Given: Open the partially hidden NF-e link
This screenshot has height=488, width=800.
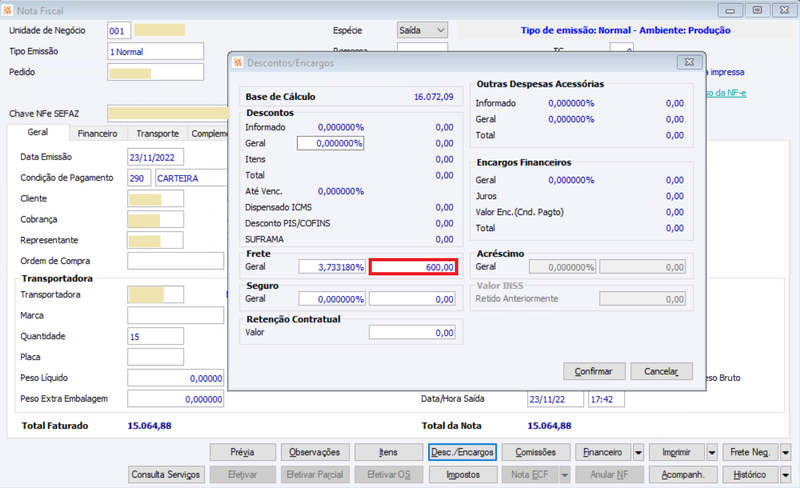Looking at the screenshot, I should (727, 93).
